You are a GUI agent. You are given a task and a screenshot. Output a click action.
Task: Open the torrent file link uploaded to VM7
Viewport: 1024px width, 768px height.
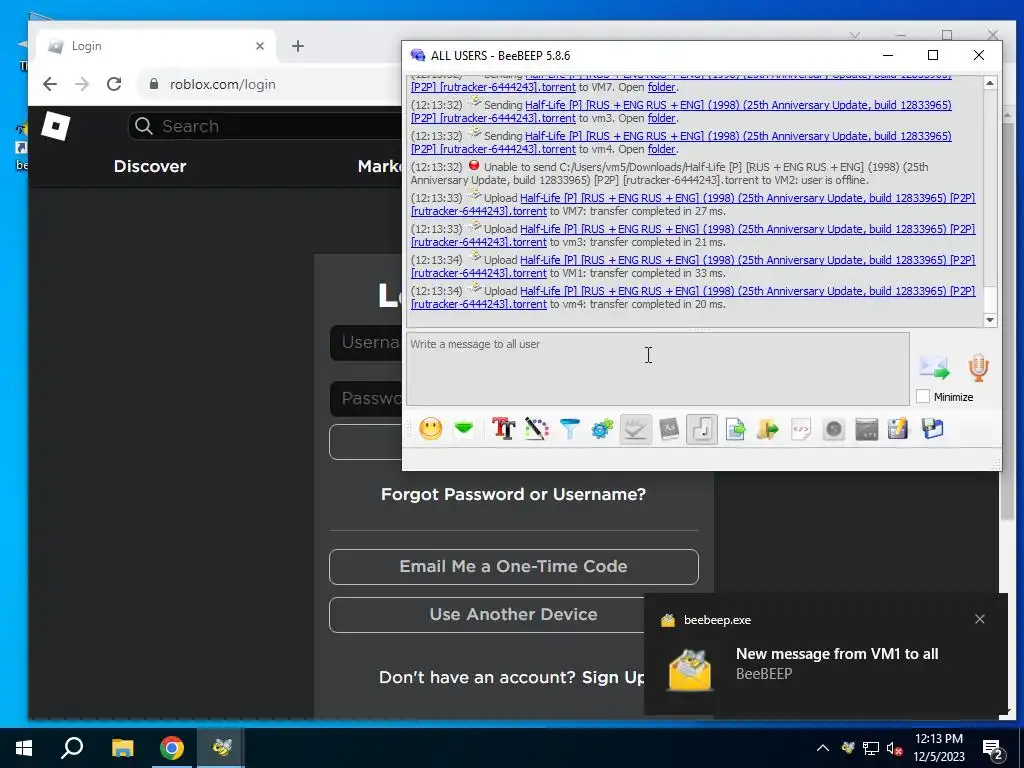pos(693,204)
